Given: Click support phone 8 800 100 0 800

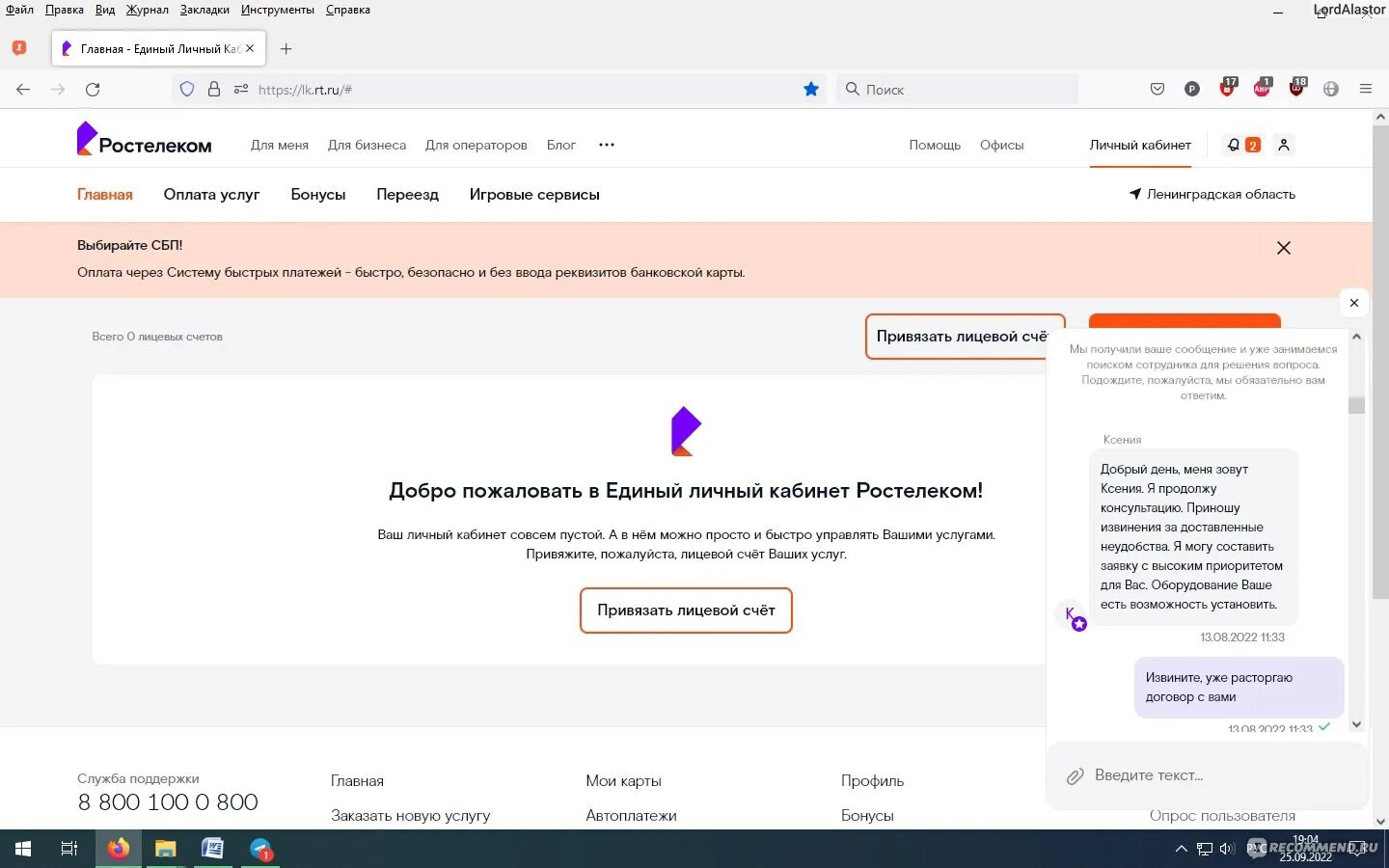Looking at the screenshot, I should click(x=168, y=802).
